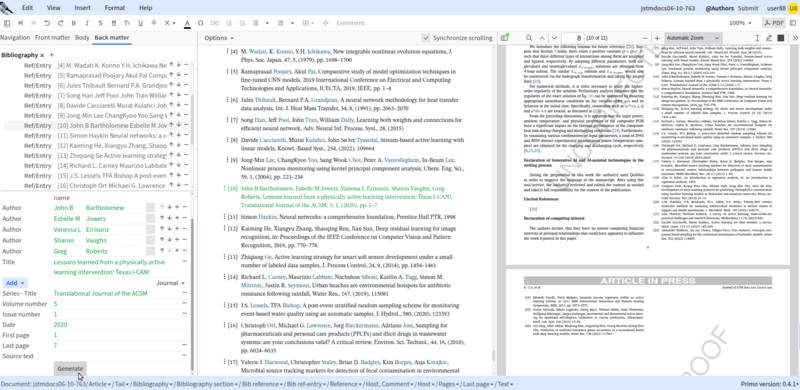Move entry [7] Song Han down
This screenshot has width=800, height=390.
click(179, 95)
